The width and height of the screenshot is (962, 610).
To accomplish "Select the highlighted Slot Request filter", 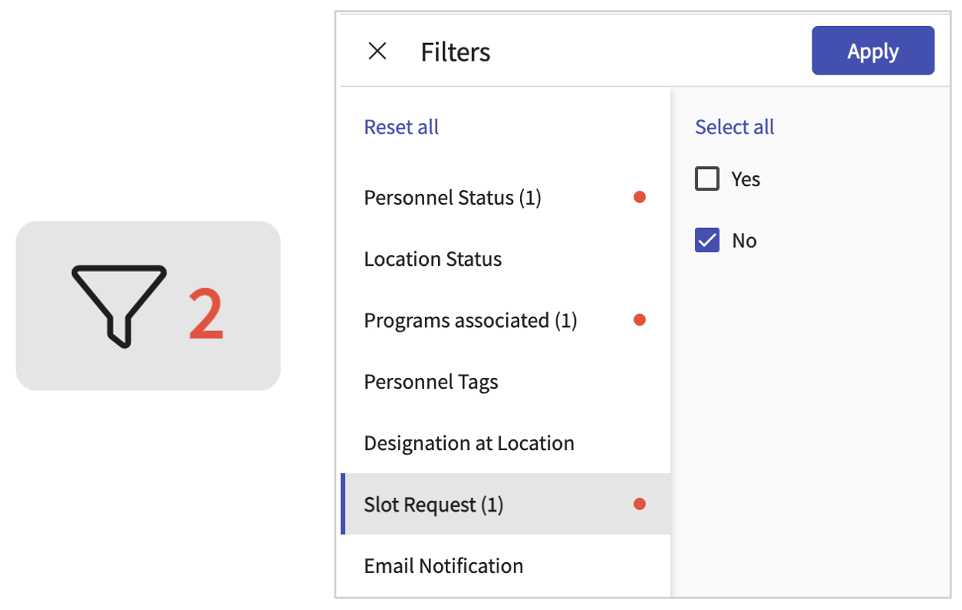I will (433, 505).
